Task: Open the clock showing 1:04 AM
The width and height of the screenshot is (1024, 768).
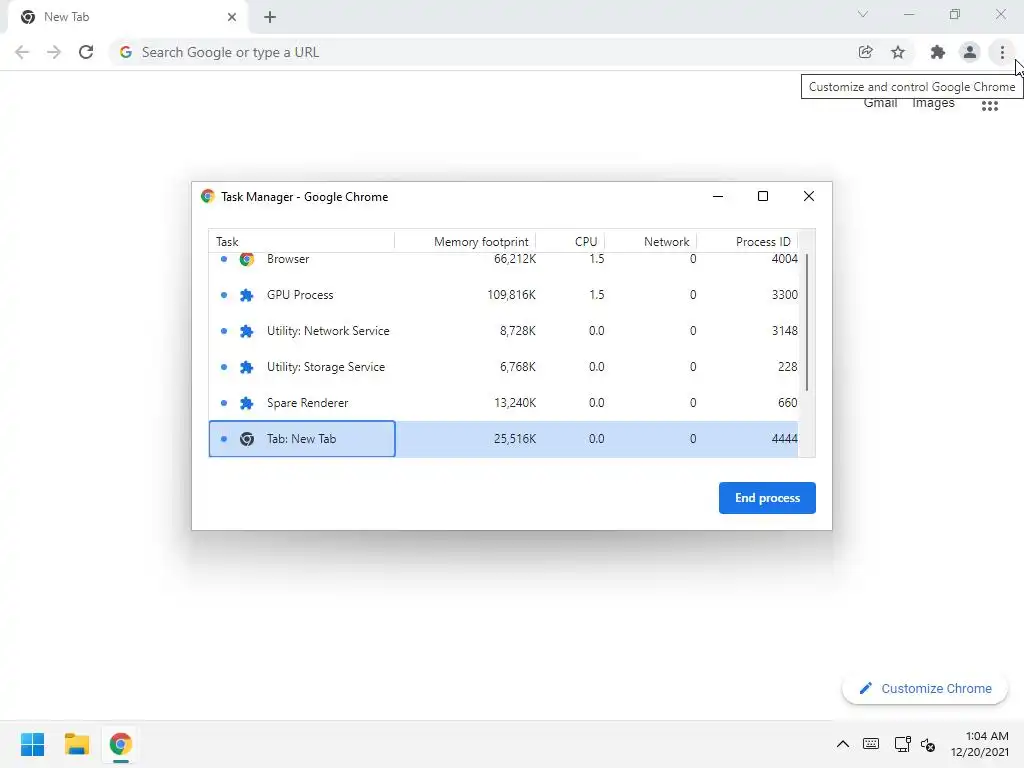Action: tap(979, 744)
